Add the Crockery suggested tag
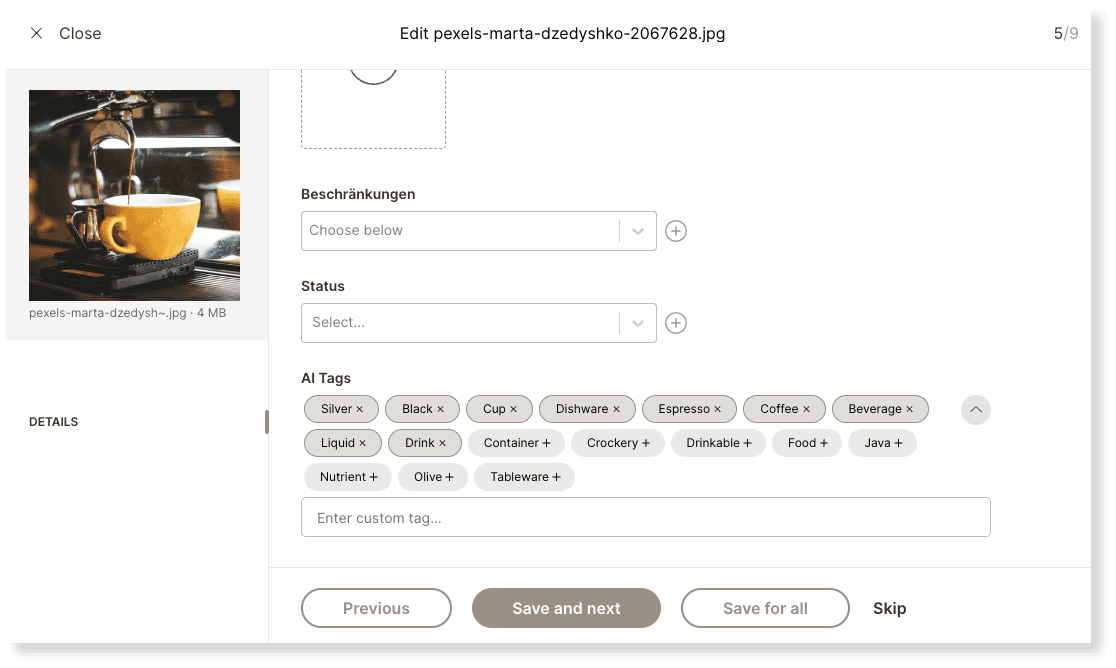Viewport: 1116px width, 668px height. pos(618,443)
